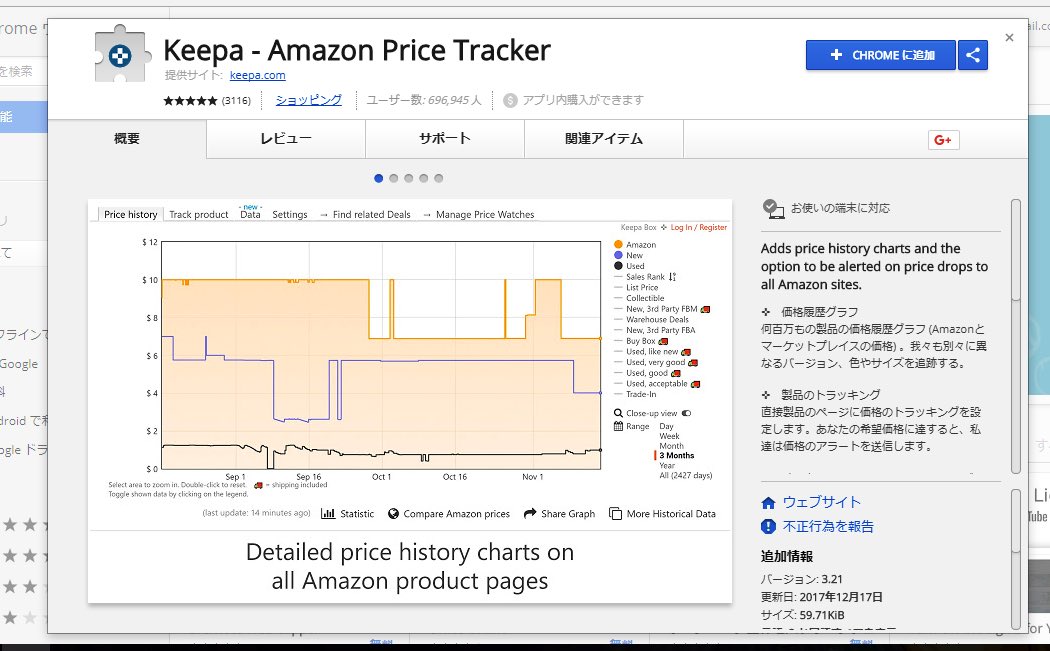The image size is (1050, 651).
Task: Select the fifth screenshot carousel dot
Action: [439, 178]
